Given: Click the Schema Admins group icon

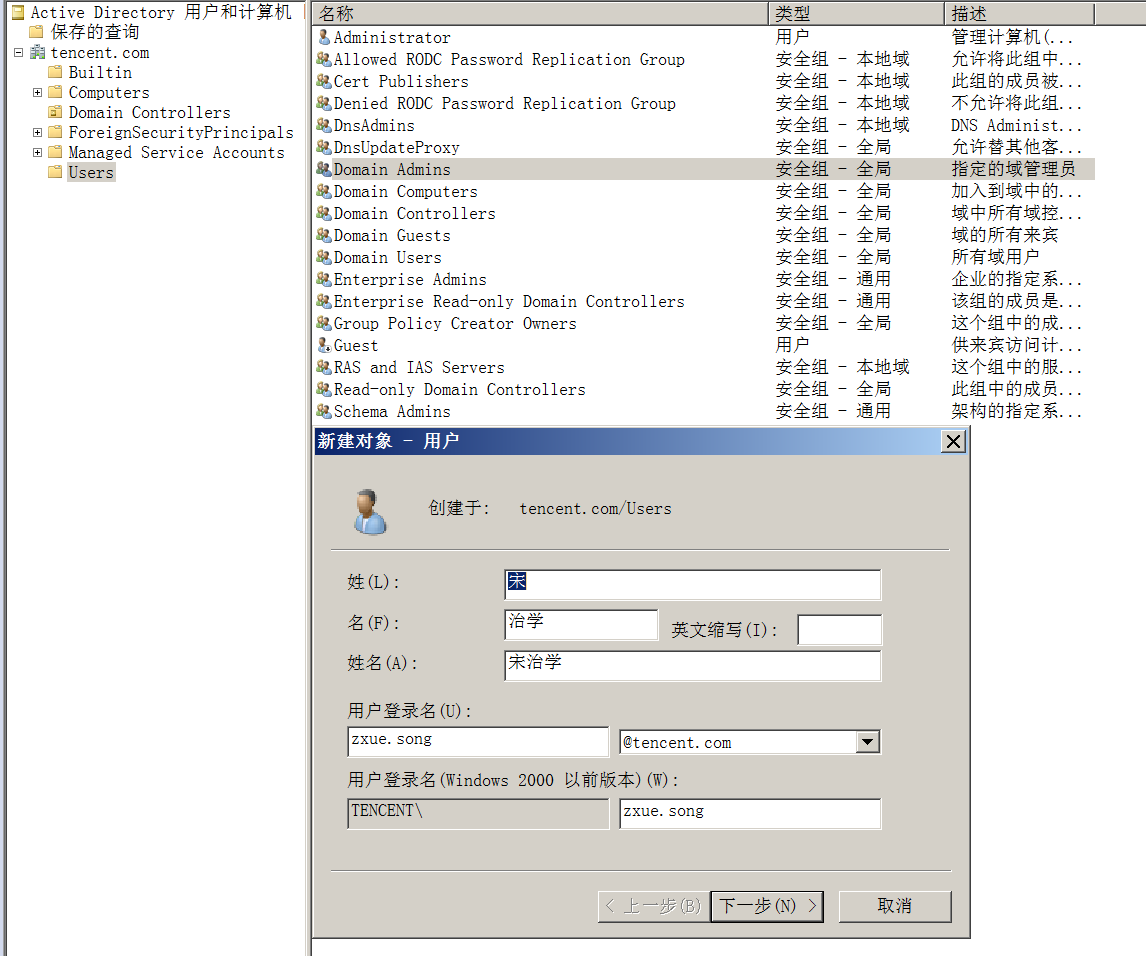Looking at the screenshot, I should coord(325,411).
